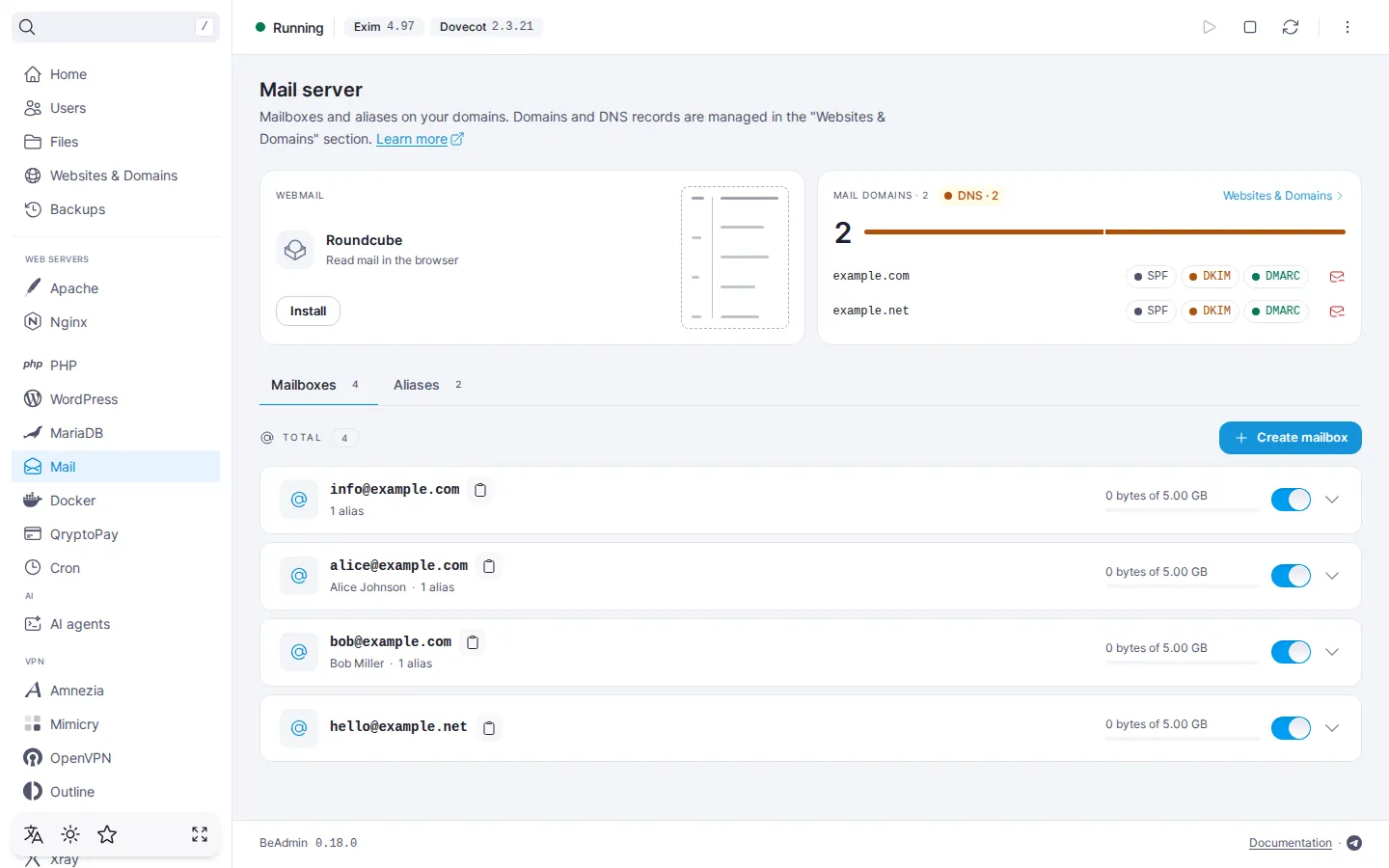Expand the bob@example.com mailbox row
The image size is (1389, 868).
[x=1332, y=652]
